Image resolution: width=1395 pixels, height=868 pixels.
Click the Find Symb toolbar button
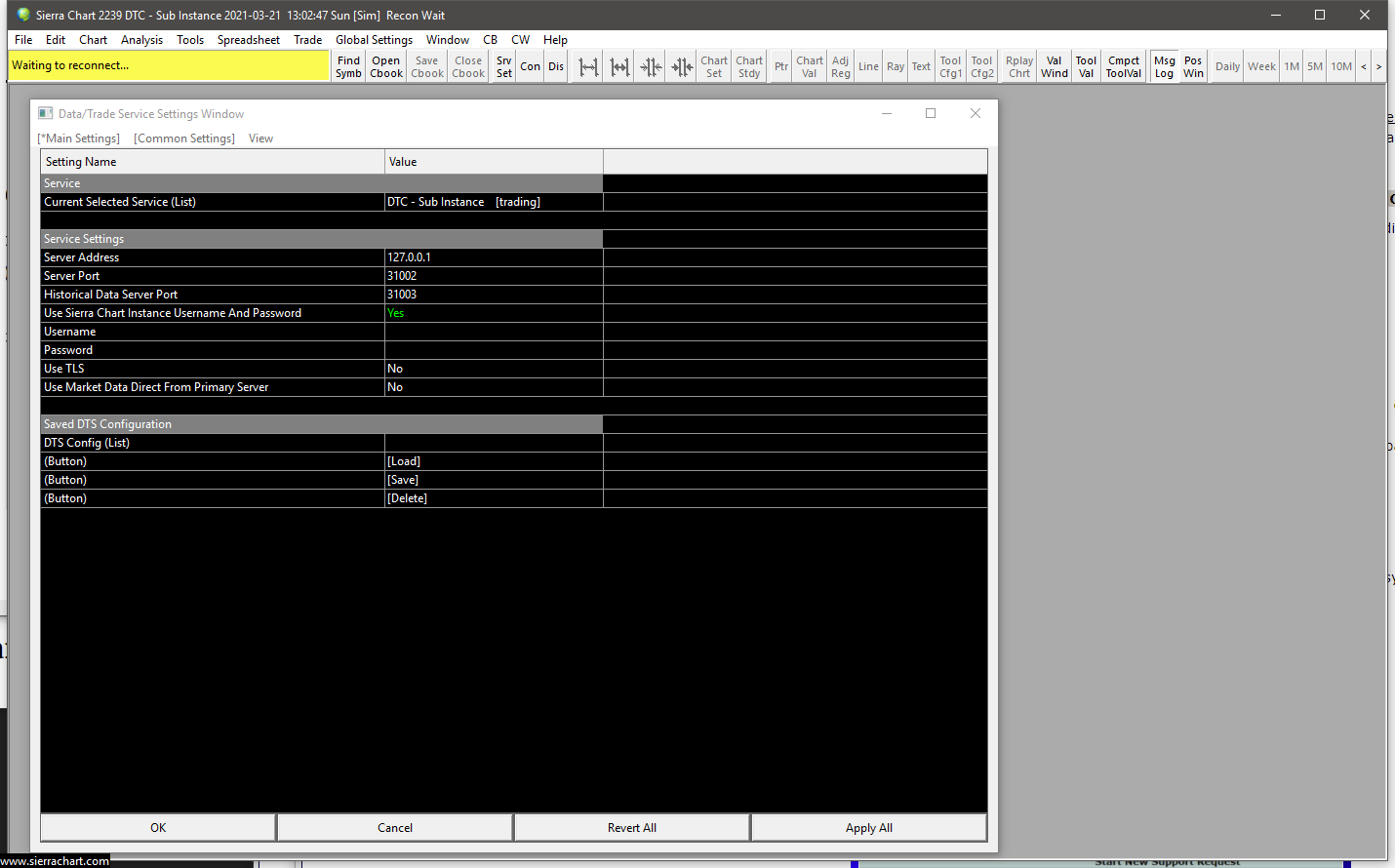pyautogui.click(x=348, y=66)
